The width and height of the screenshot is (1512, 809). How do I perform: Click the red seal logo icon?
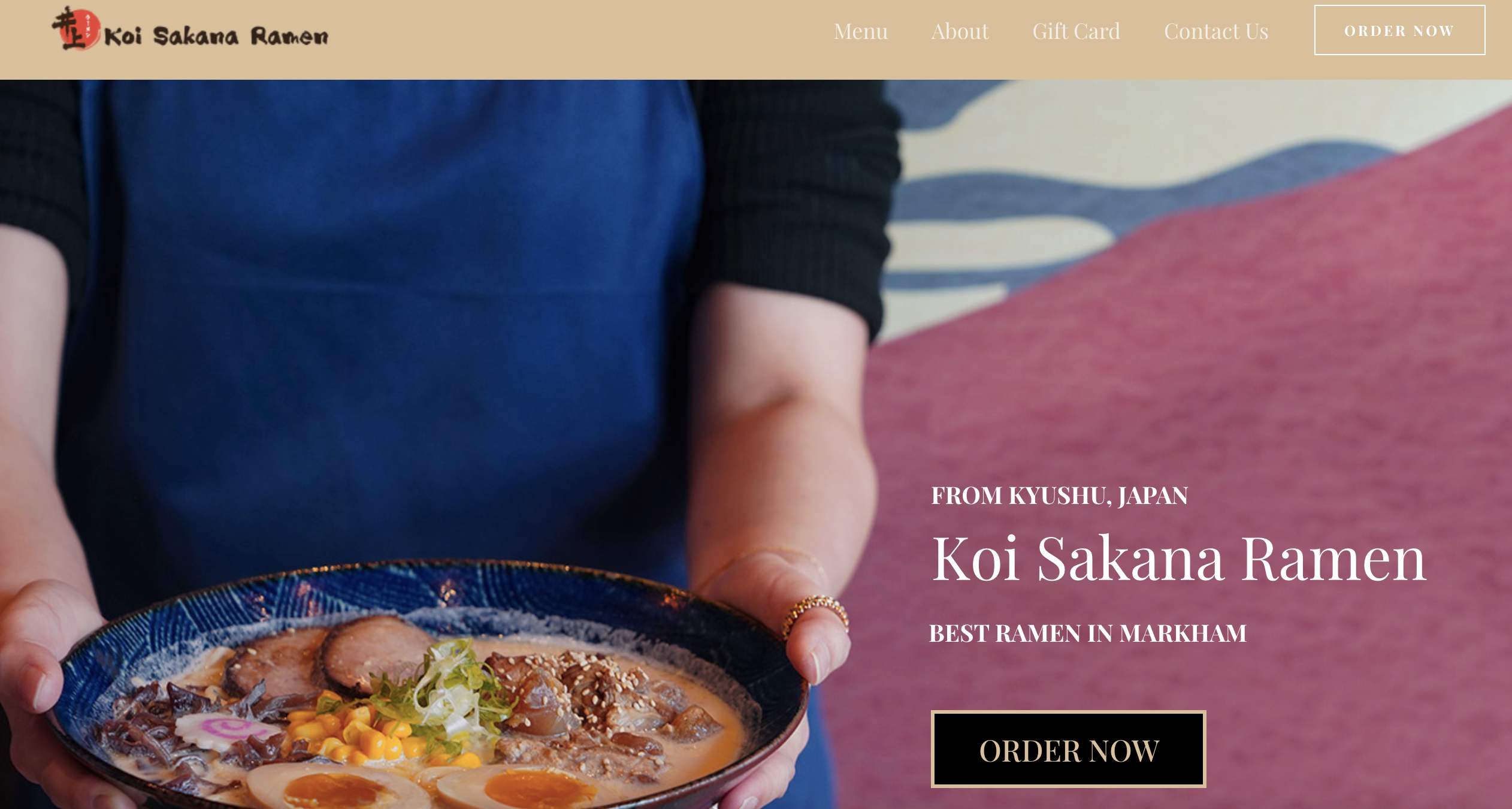tap(77, 28)
